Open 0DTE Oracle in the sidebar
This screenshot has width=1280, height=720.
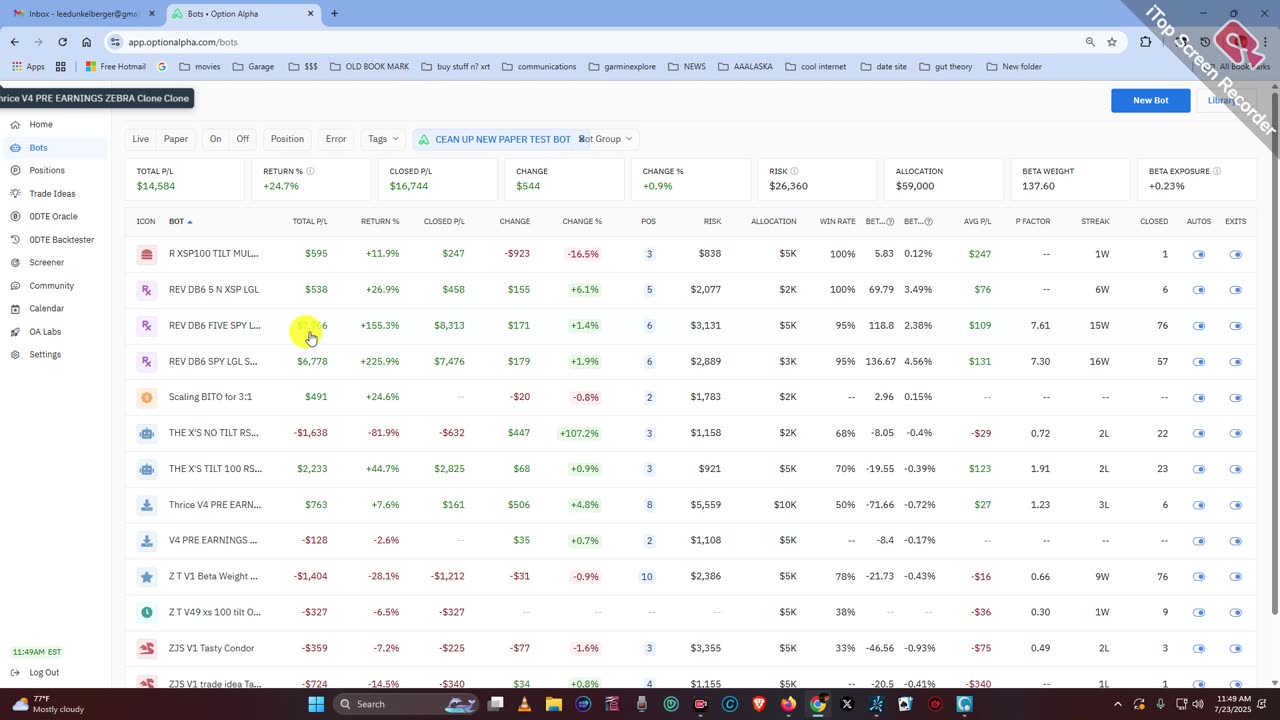point(53,216)
